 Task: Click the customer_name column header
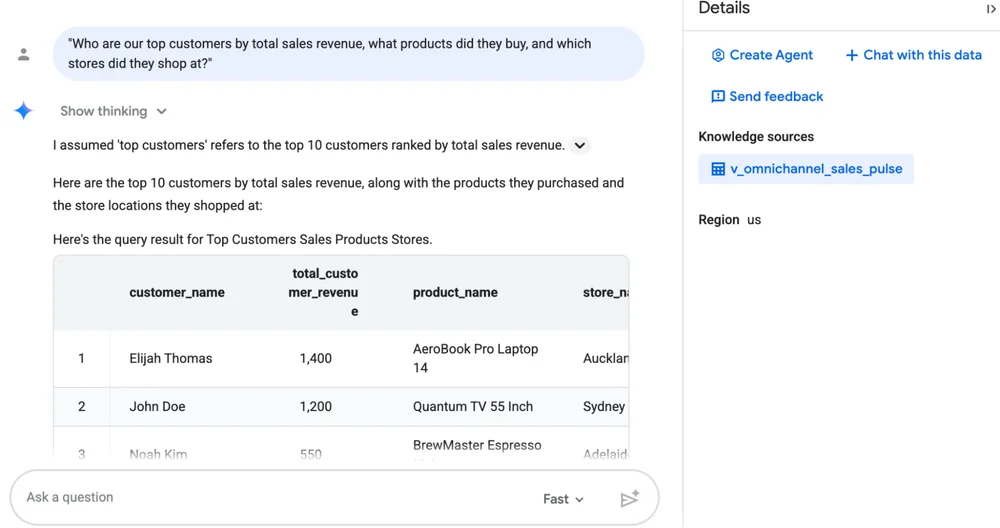coord(177,293)
